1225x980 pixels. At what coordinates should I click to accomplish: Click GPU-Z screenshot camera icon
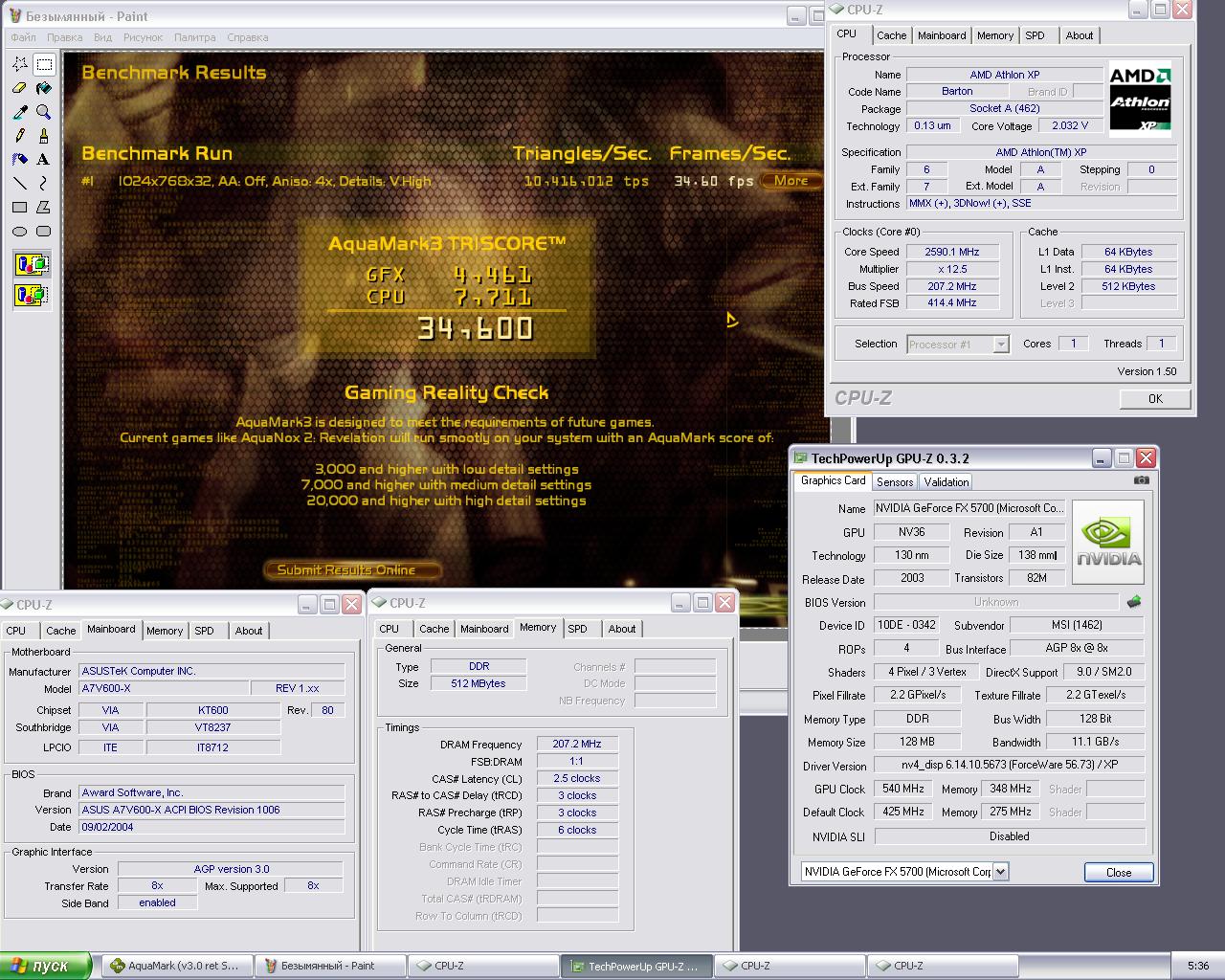1141,480
